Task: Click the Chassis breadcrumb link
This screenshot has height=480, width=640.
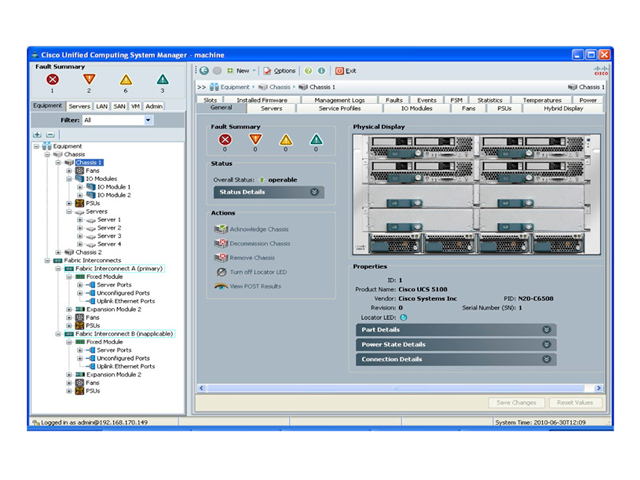Action: [x=280, y=87]
